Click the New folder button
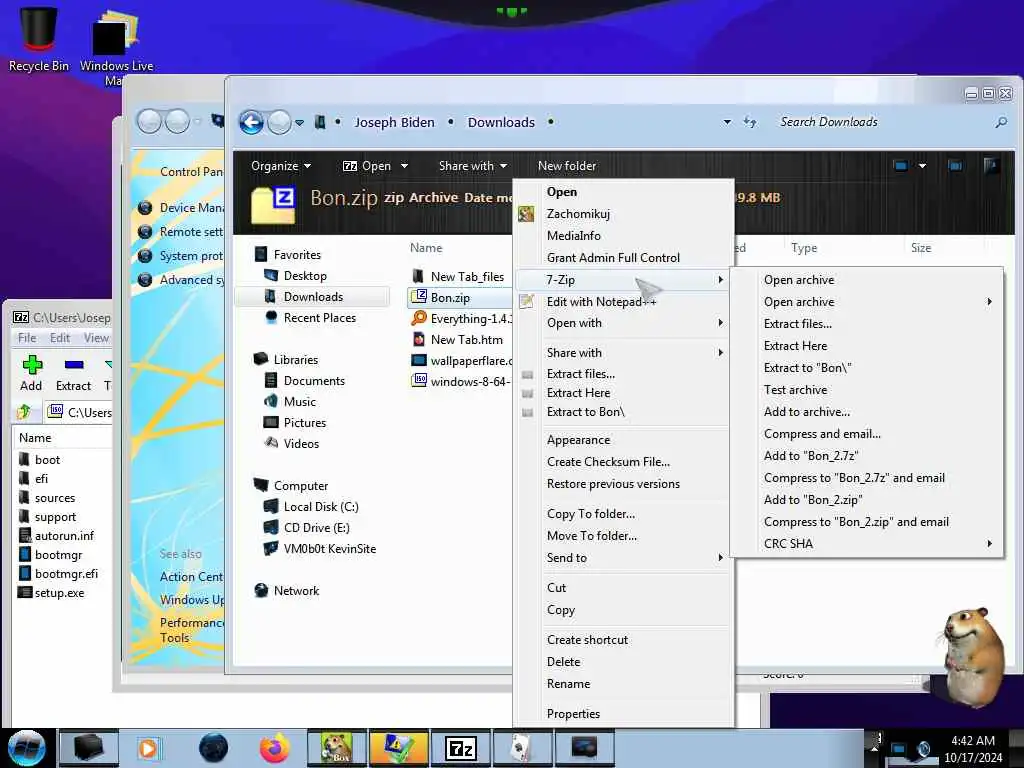1024x768 pixels. [566, 166]
